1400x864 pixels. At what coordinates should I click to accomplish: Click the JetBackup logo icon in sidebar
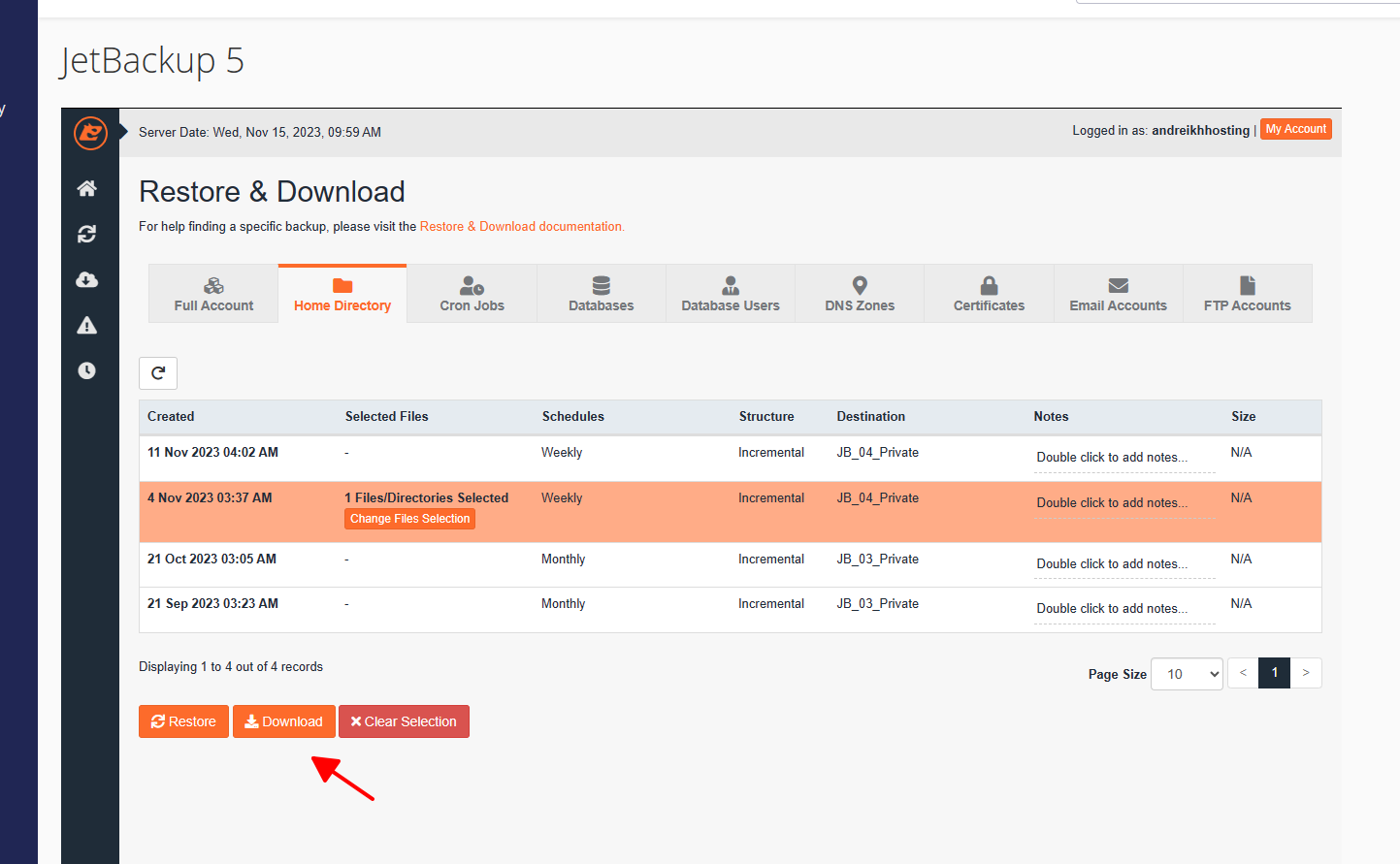pos(90,132)
